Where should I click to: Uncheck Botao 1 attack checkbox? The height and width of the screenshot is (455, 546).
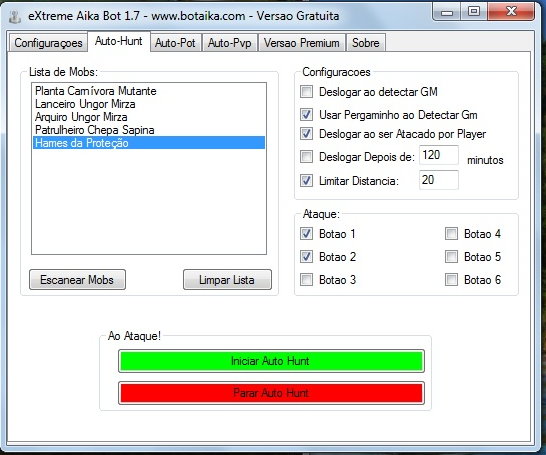[306, 234]
